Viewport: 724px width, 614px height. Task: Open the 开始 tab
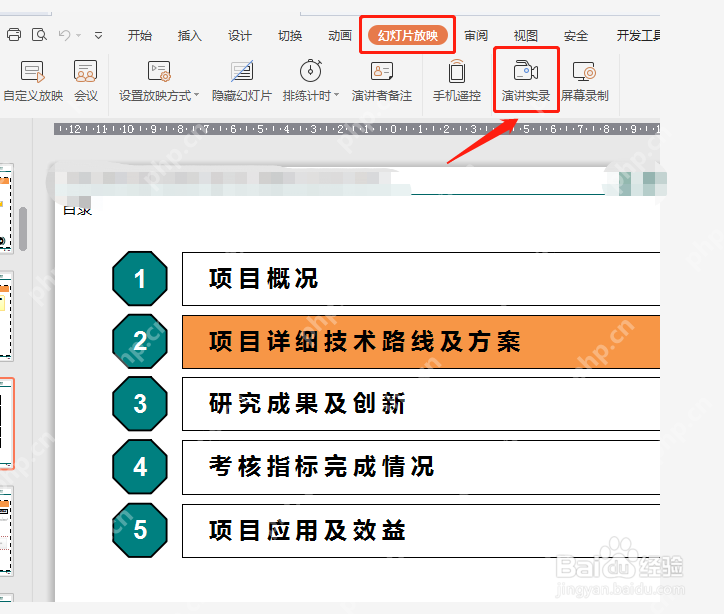click(x=140, y=36)
